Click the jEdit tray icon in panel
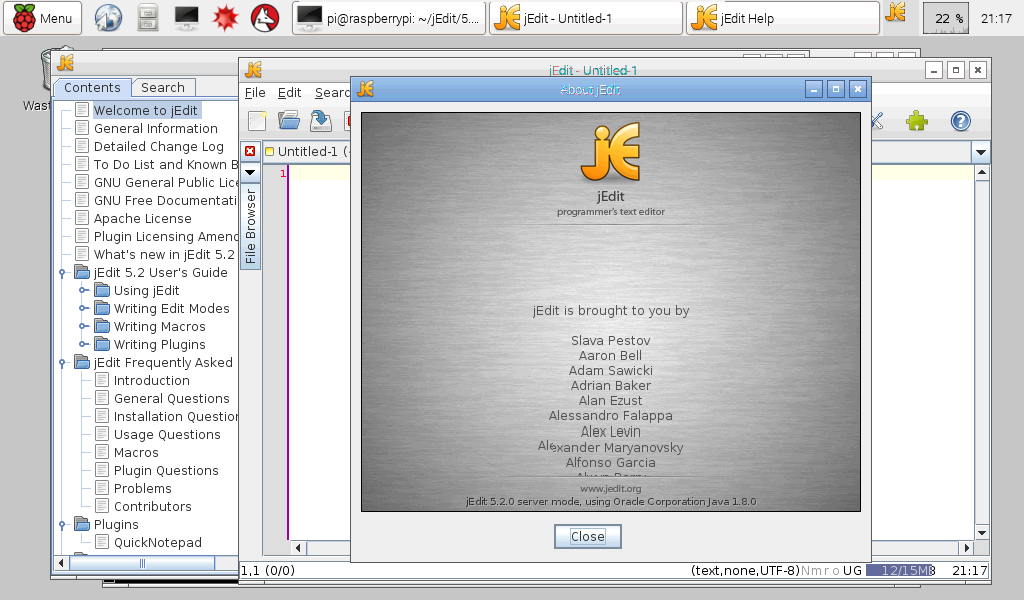Image resolution: width=1024 pixels, height=600 pixels. point(896,13)
